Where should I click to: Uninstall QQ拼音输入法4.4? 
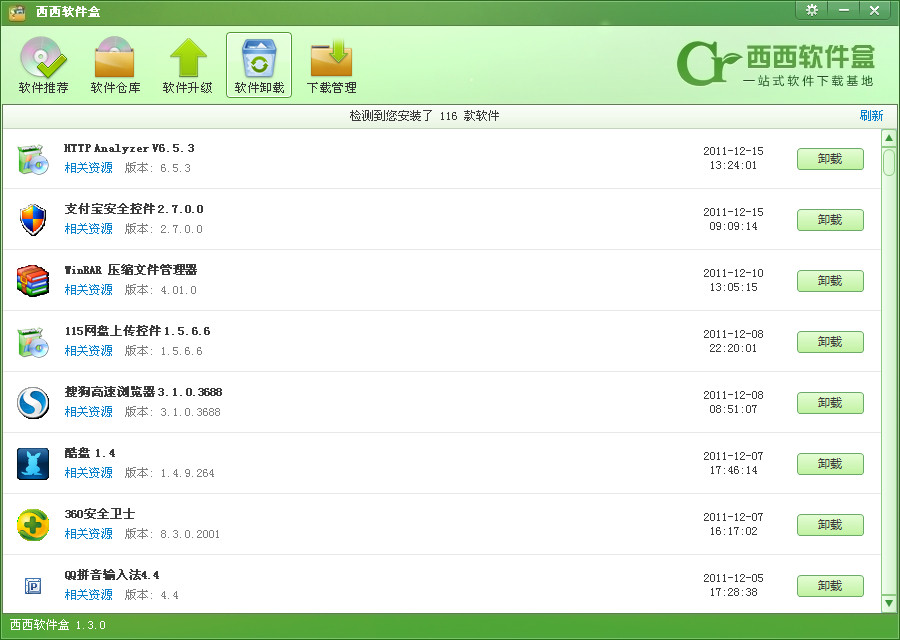[x=830, y=586]
